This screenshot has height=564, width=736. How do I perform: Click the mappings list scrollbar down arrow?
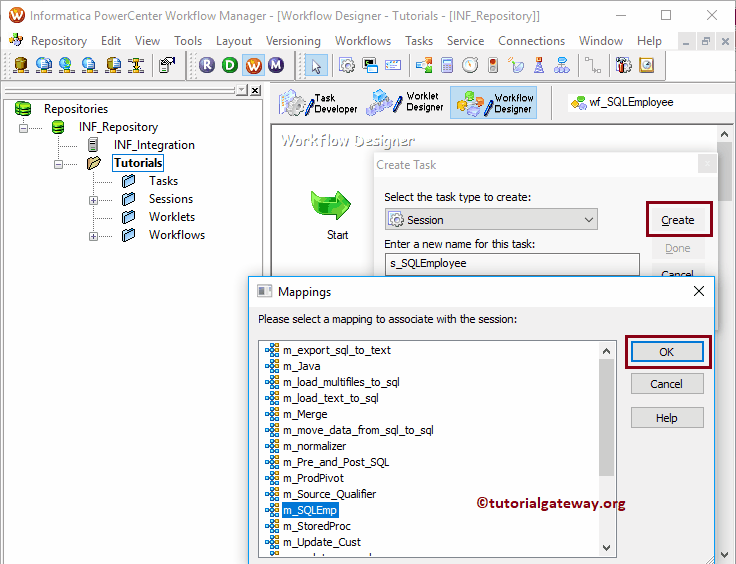tap(606, 548)
